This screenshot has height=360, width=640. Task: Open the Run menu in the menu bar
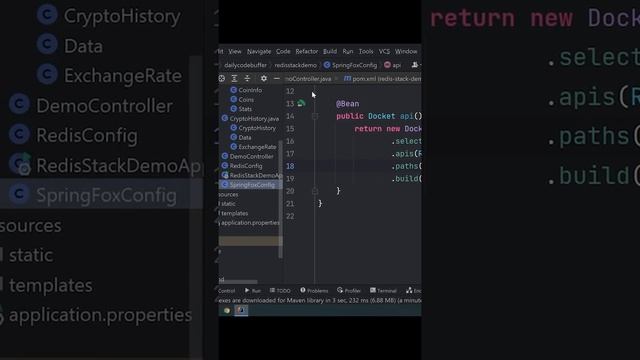tap(348, 51)
